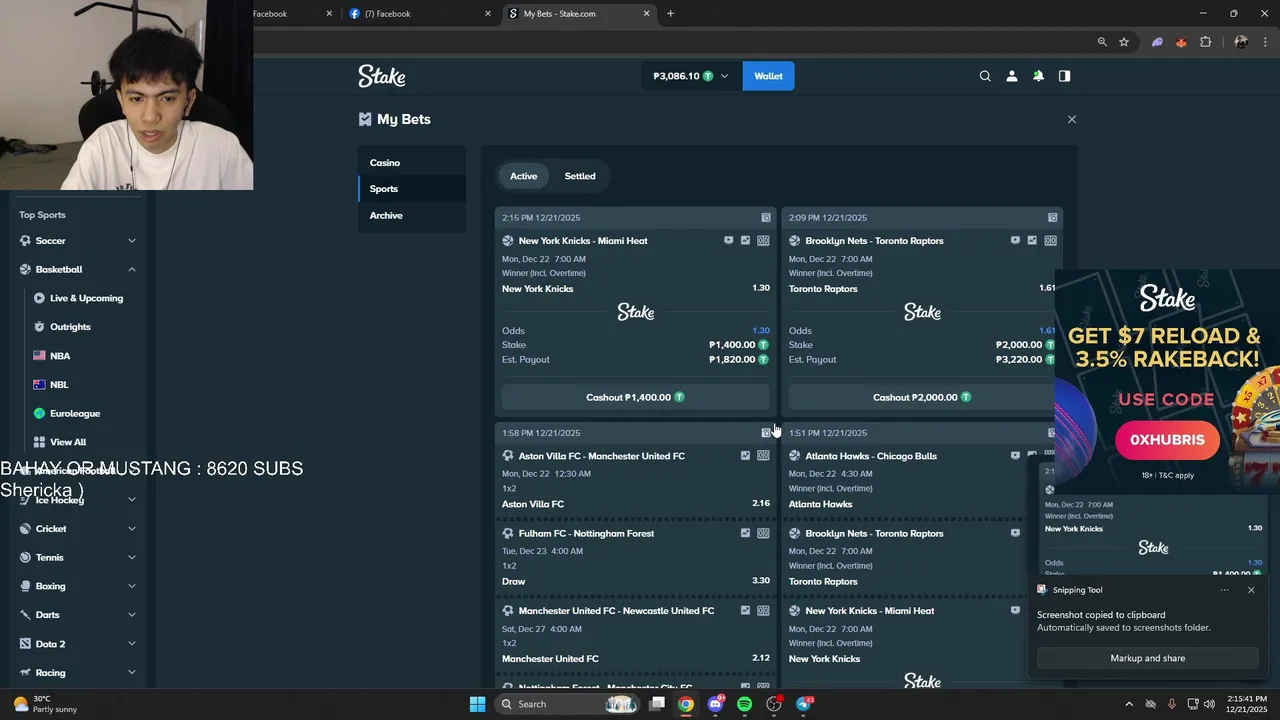Show hidden system tray icons chevron
This screenshot has height=720, width=1280.
coord(1129,704)
